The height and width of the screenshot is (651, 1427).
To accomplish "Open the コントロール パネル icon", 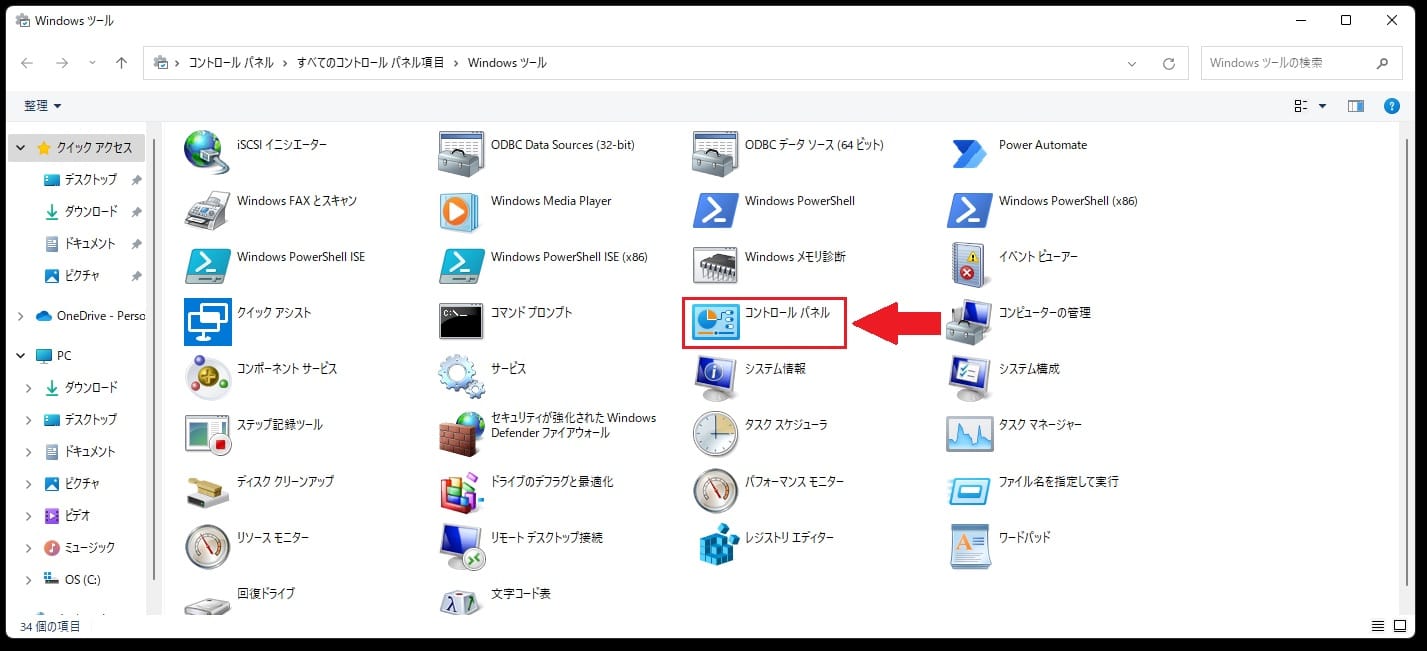I will pos(715,321).
